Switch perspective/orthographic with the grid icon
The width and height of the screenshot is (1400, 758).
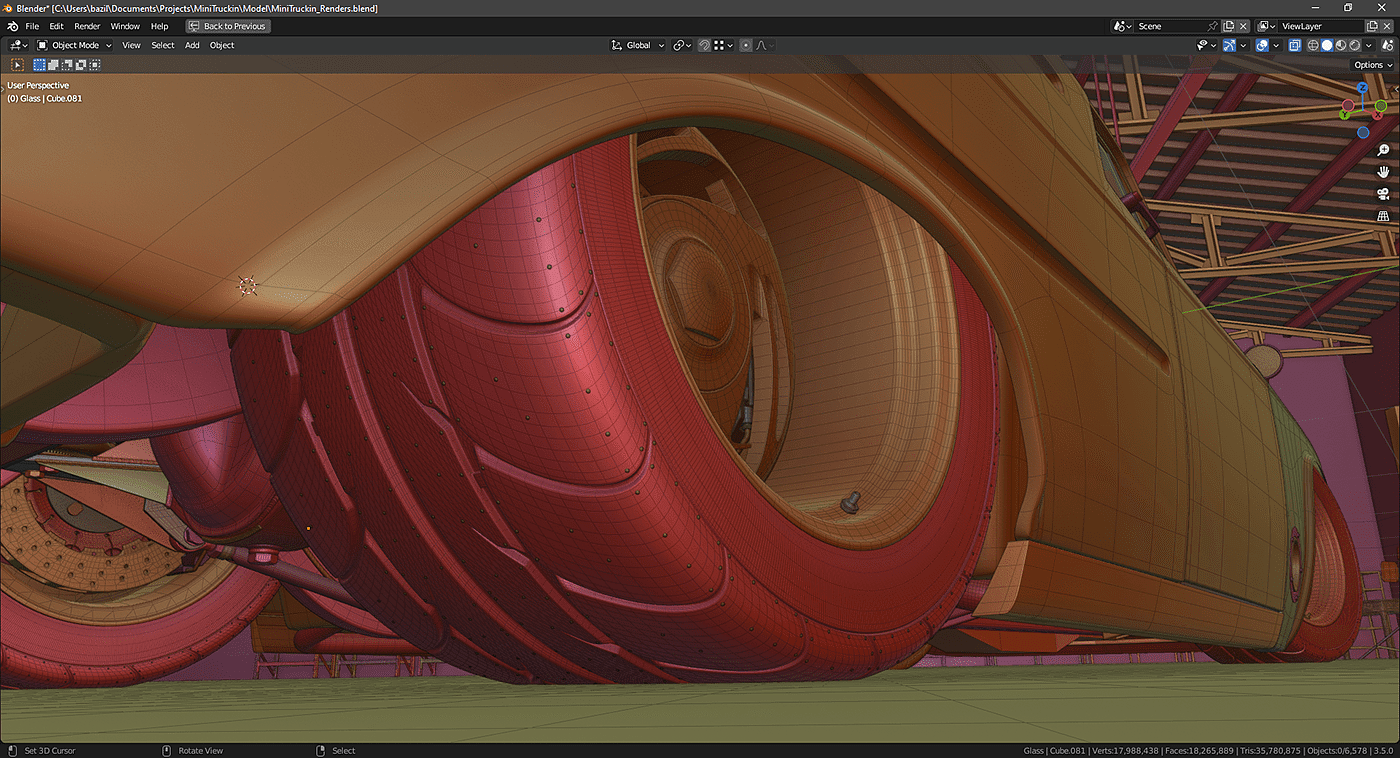pos(1383,216)
